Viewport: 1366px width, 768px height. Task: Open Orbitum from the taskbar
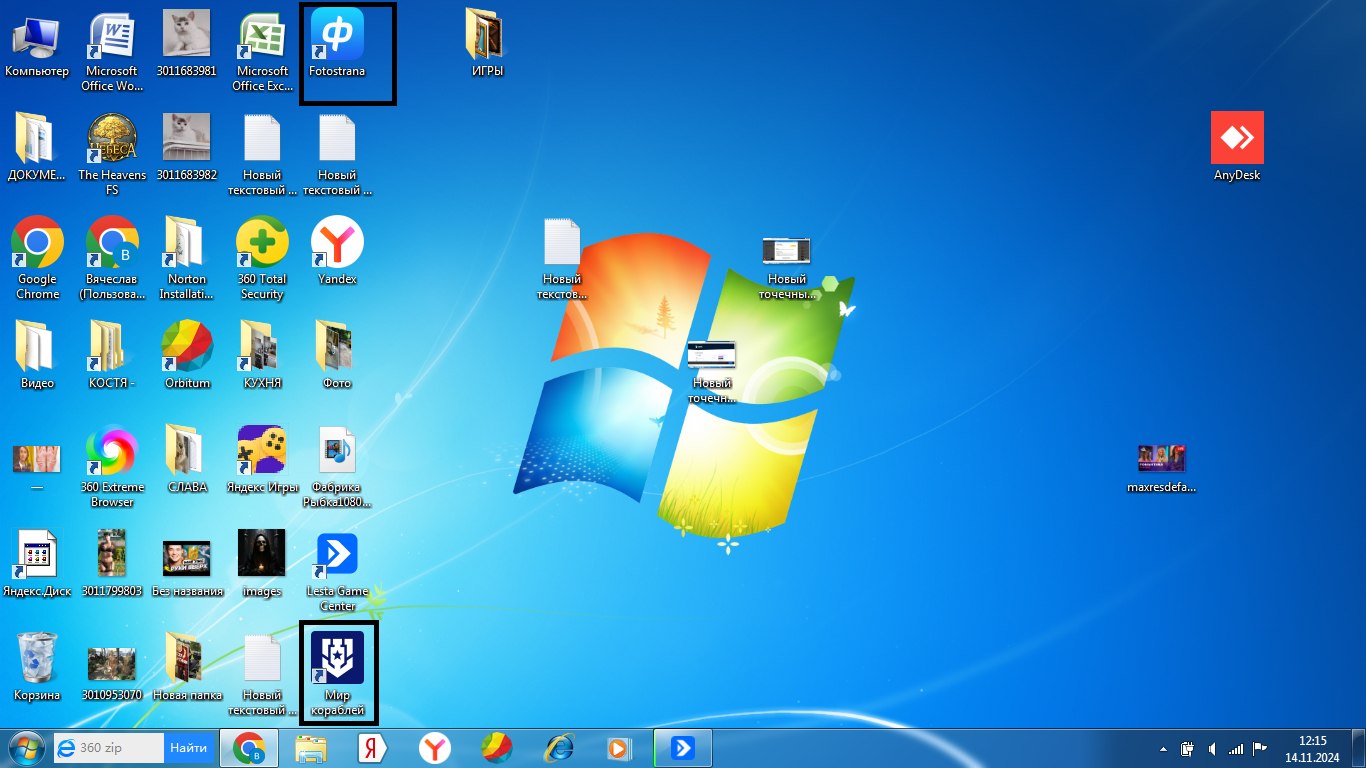pyautogui.click(x=497, y=748)
